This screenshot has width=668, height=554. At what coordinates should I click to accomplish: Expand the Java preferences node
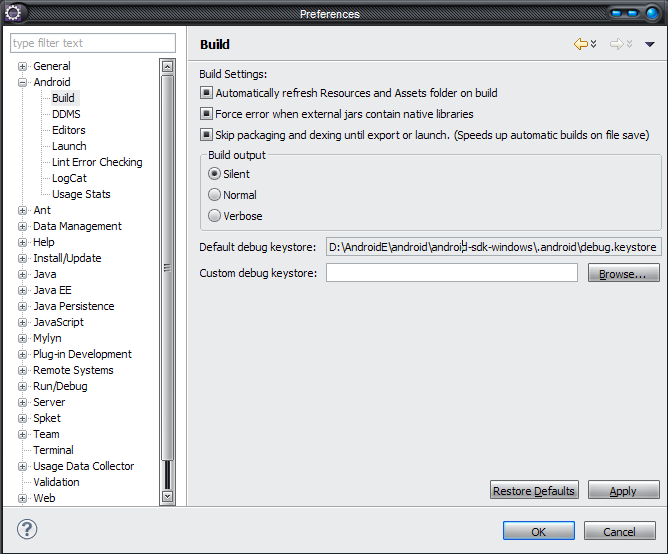click(22, 274)
